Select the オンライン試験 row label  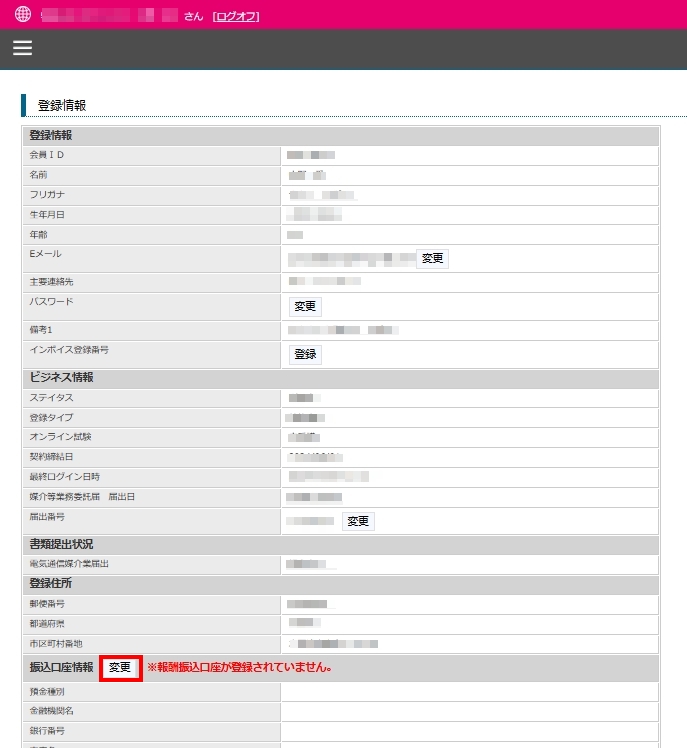coord(61,437)
